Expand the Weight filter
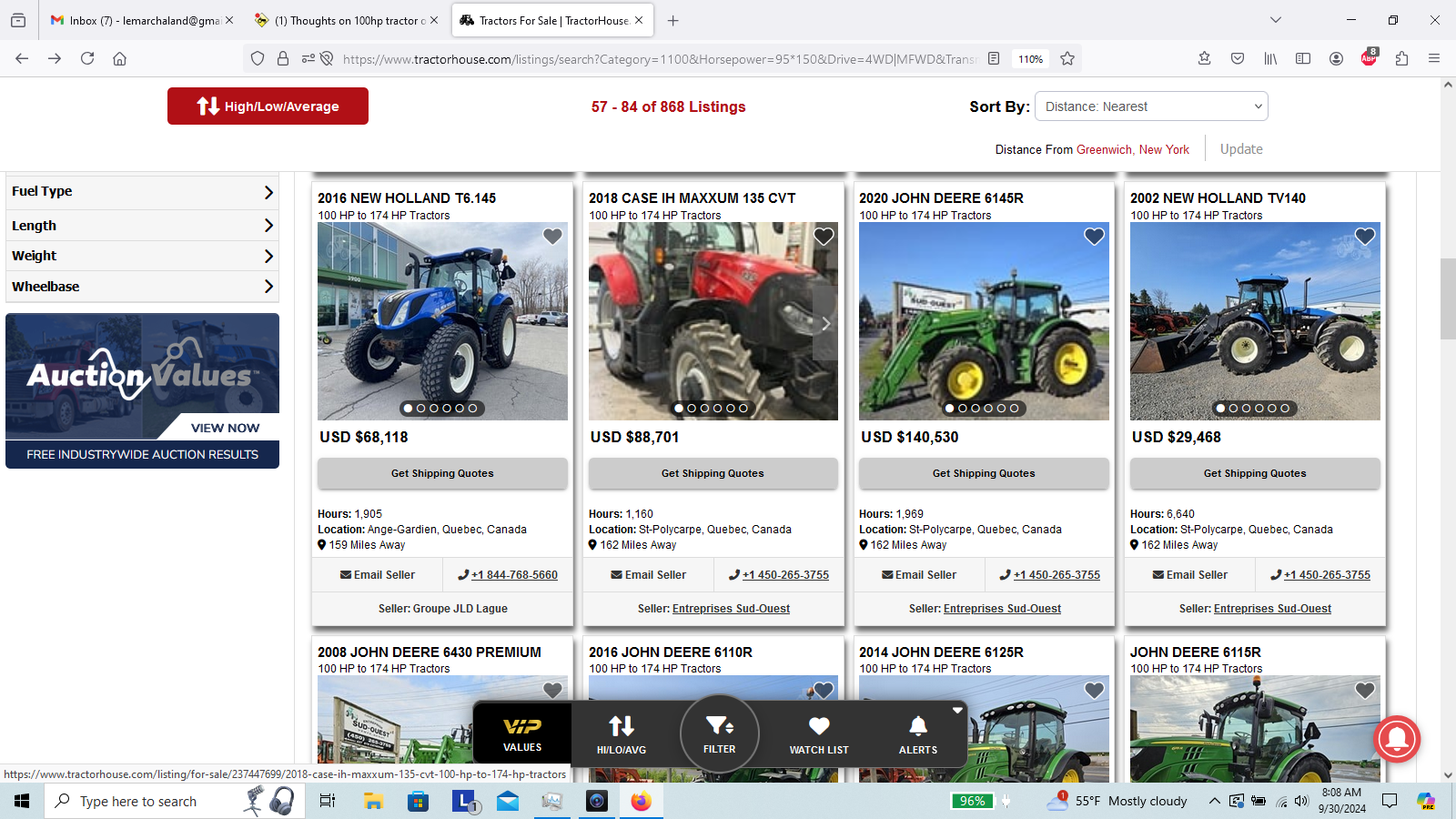The image size is (1456, 819). point(142,256)
